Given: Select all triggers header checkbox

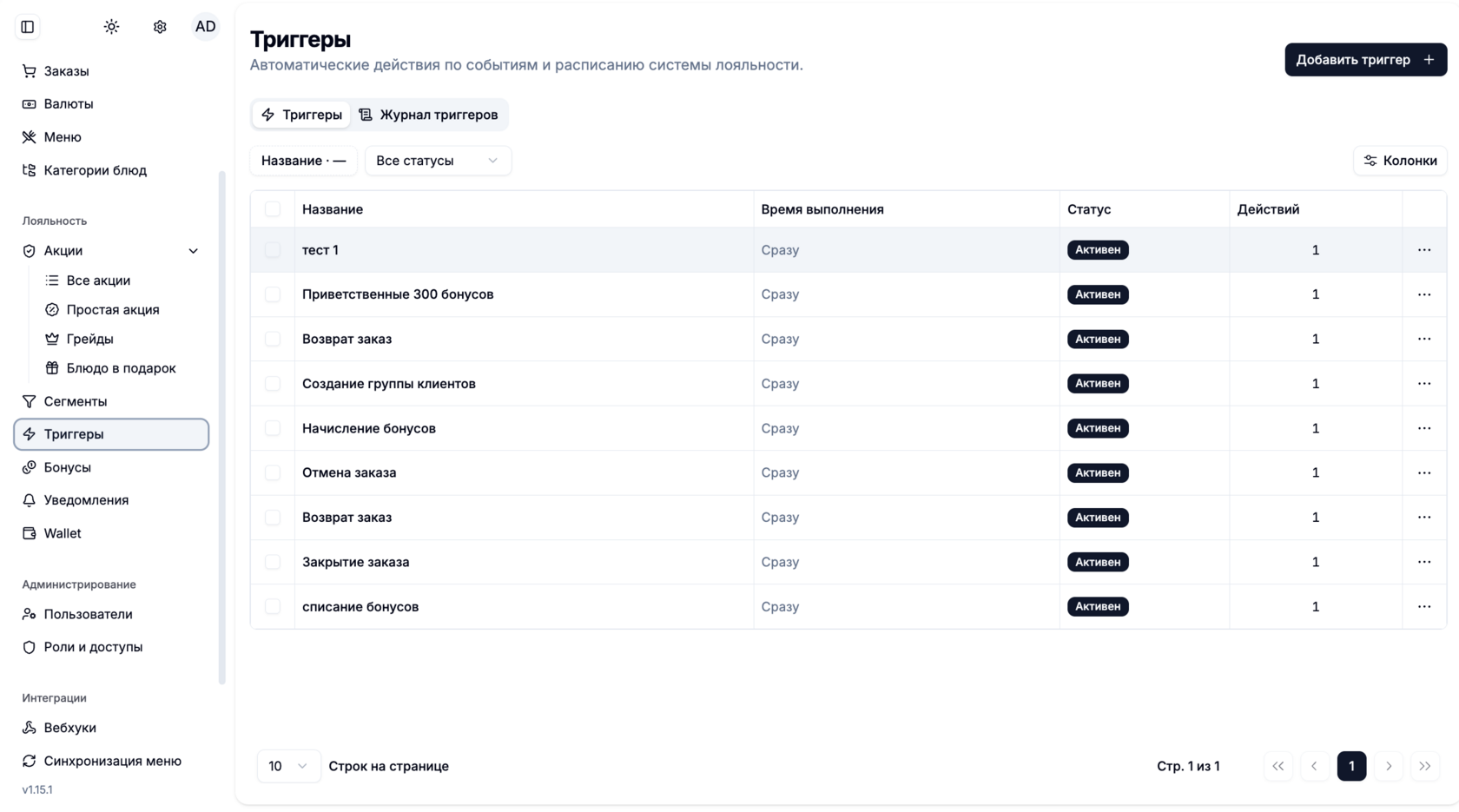Looking at the screenshot, I should tap(273, 209).
